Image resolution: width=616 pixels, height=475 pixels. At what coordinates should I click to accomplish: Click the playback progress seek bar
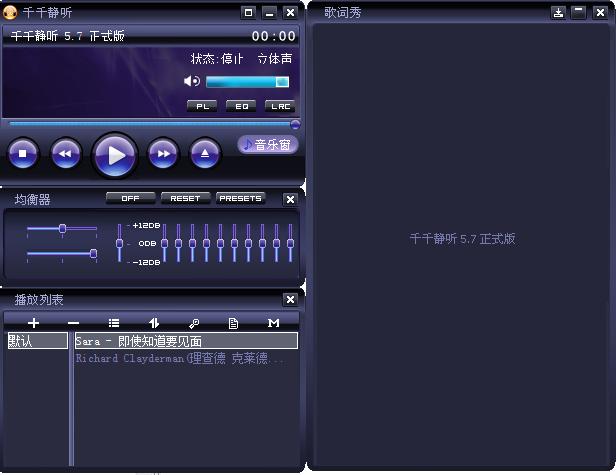(x=153, y=124)
